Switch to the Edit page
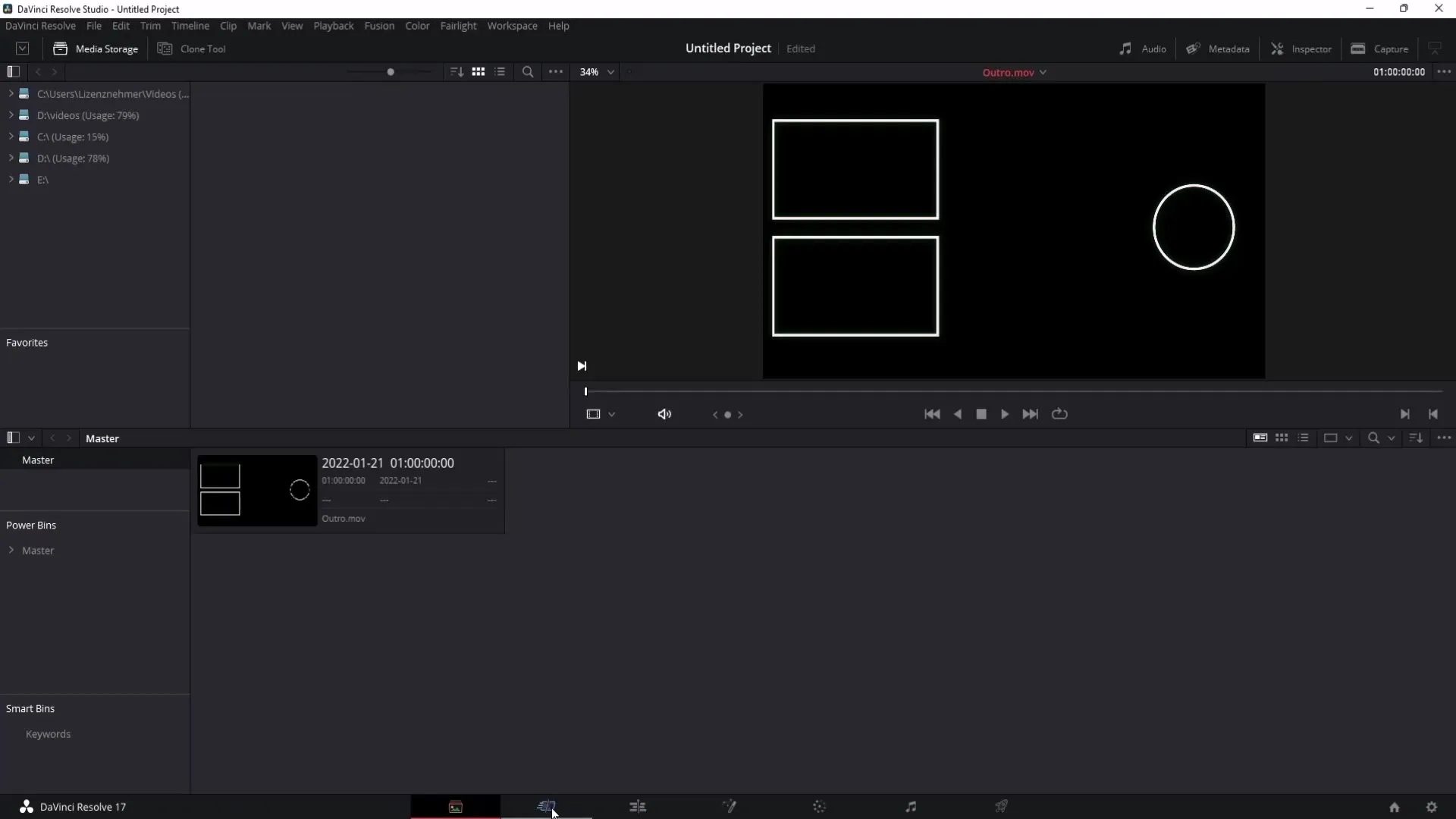This screenshot has width=1456, height=819. [638, 807]
